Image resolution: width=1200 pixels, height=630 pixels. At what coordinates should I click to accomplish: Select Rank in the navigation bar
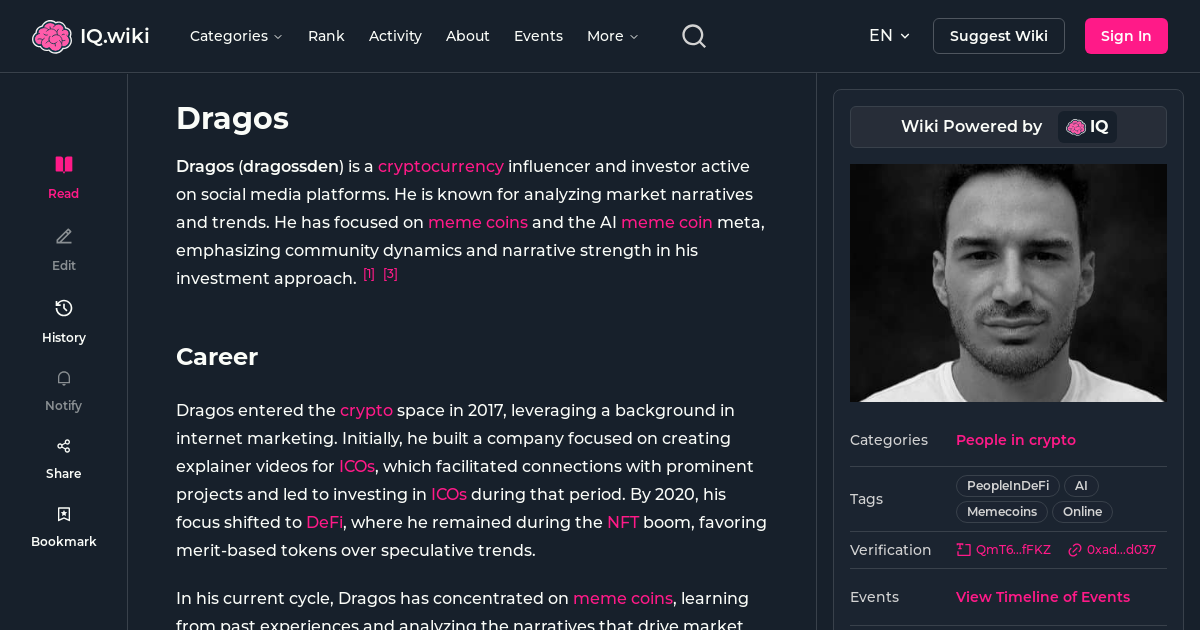[326, 36]
